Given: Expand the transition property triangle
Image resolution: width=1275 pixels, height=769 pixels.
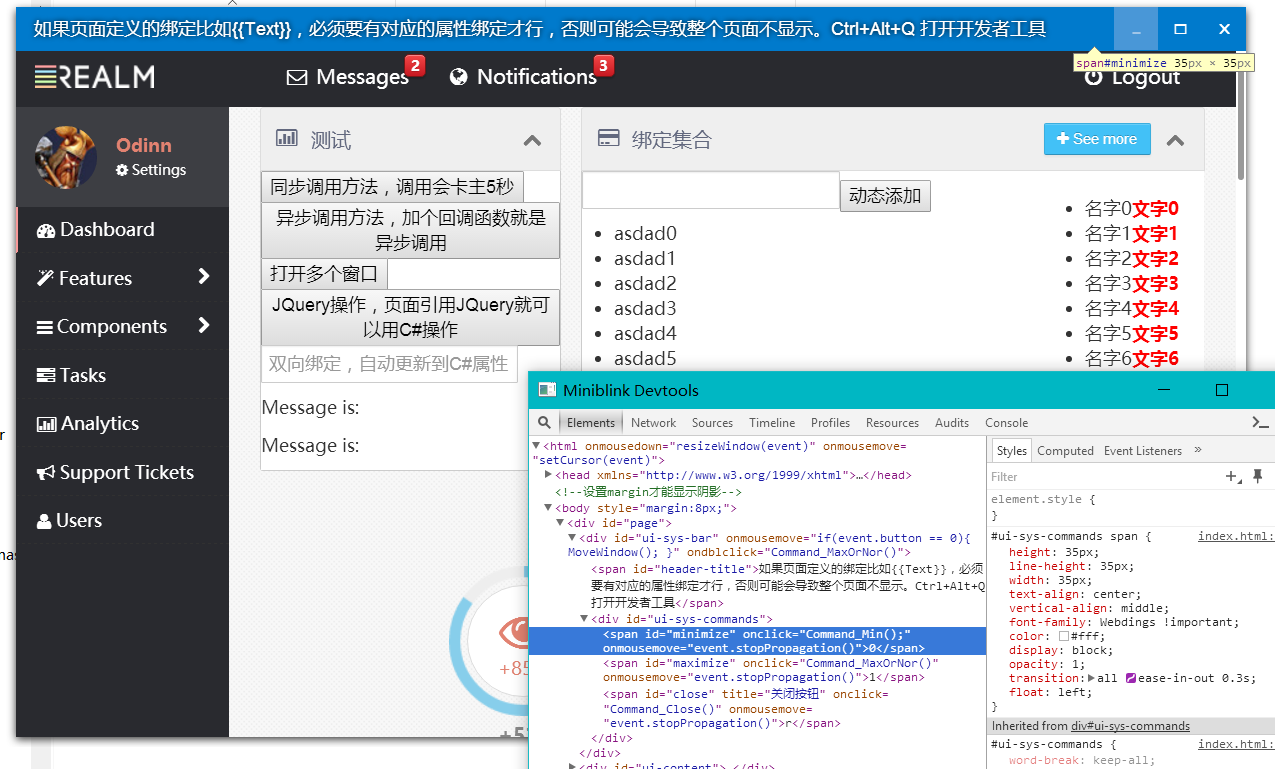Looking at the screenshot, I should (x=1092, y=678).
